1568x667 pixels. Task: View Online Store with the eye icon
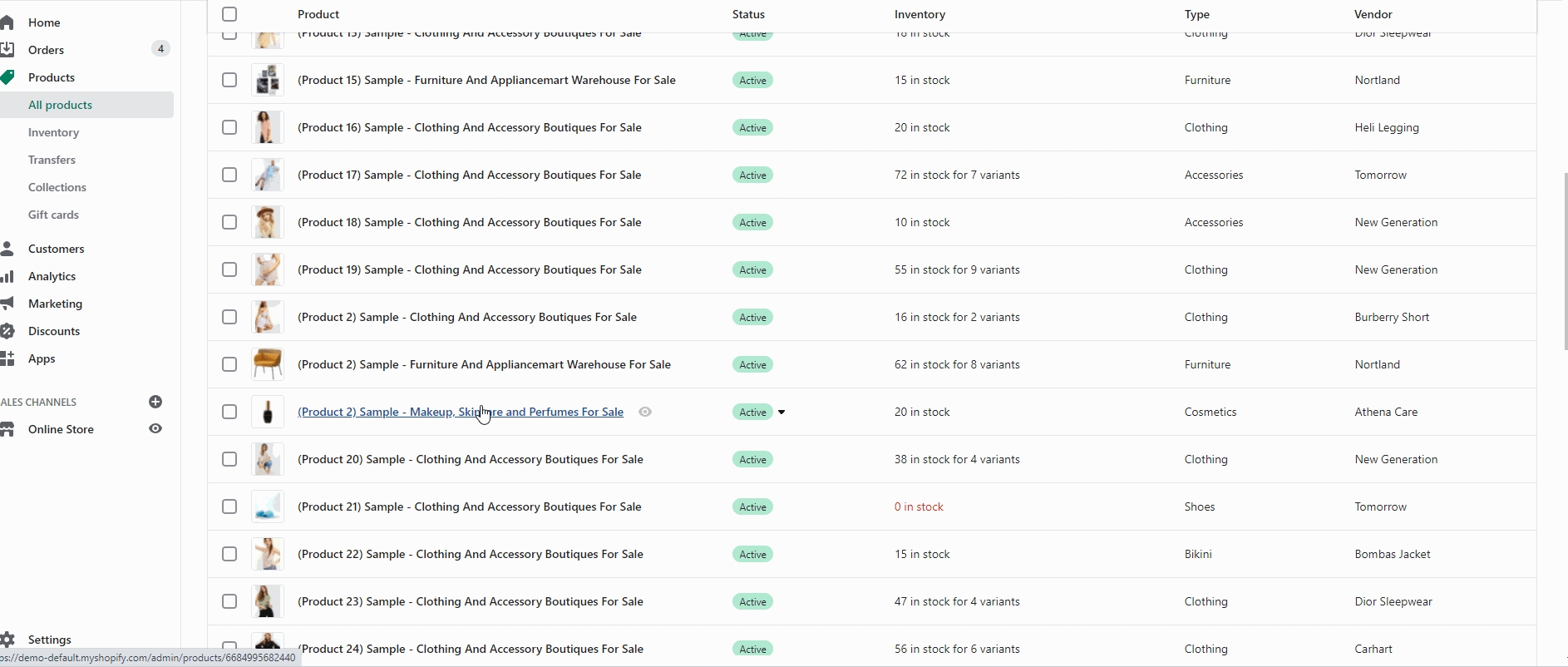pyautogui.click(x=155, y=429)
